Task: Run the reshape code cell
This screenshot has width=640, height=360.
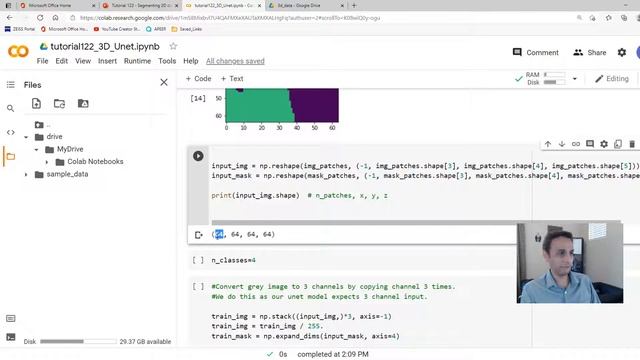Action: [198, 156]
